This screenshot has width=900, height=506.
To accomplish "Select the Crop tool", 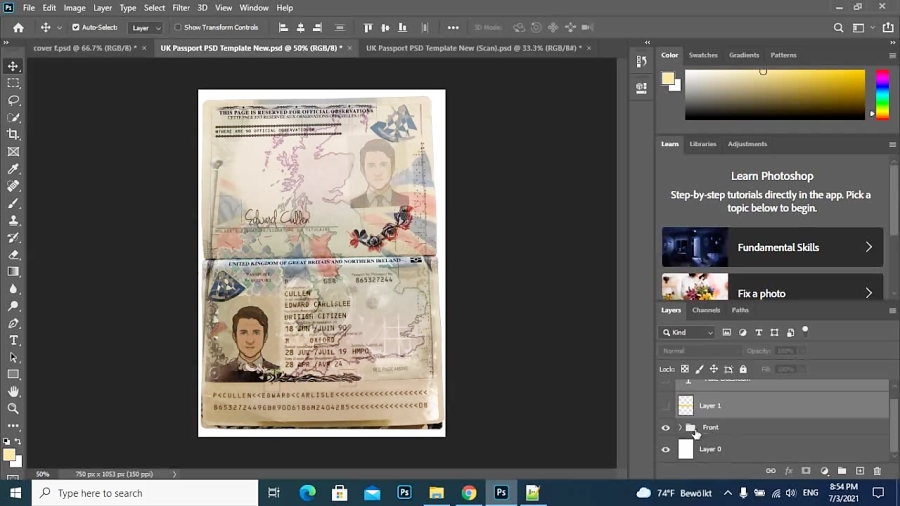I will click(14, 134).
